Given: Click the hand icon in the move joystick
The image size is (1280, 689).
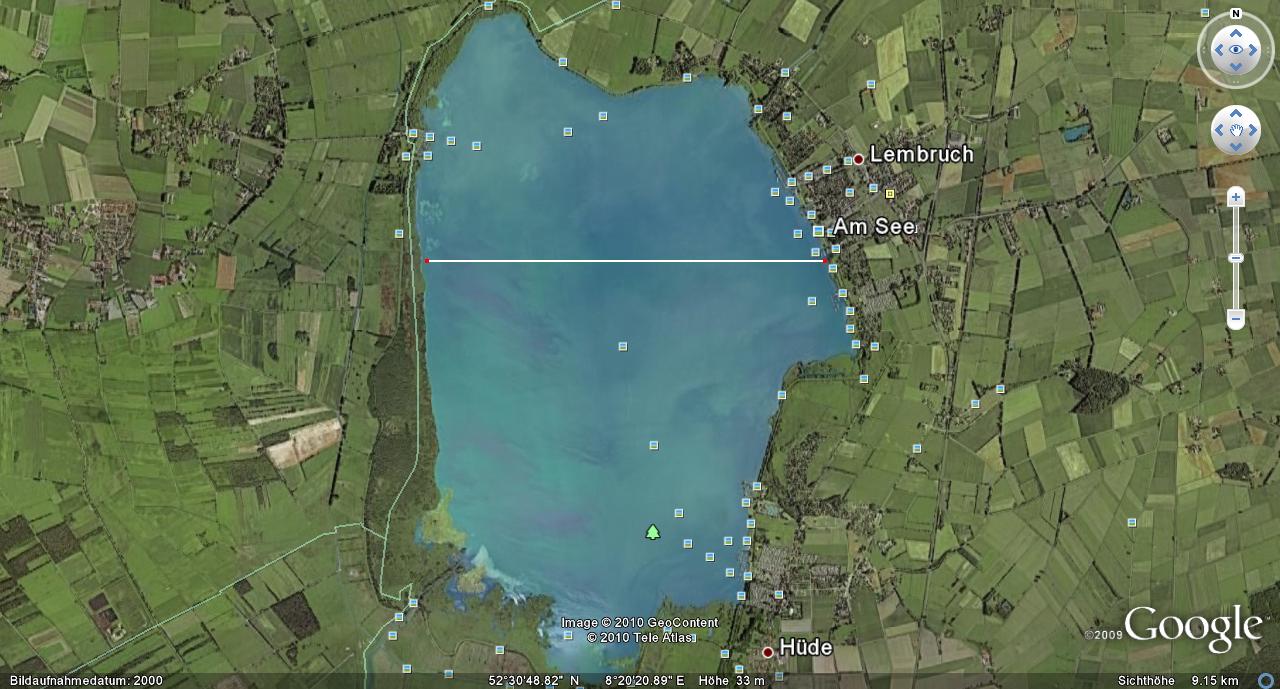Looking at the screenshot, I should (1236, 130).
